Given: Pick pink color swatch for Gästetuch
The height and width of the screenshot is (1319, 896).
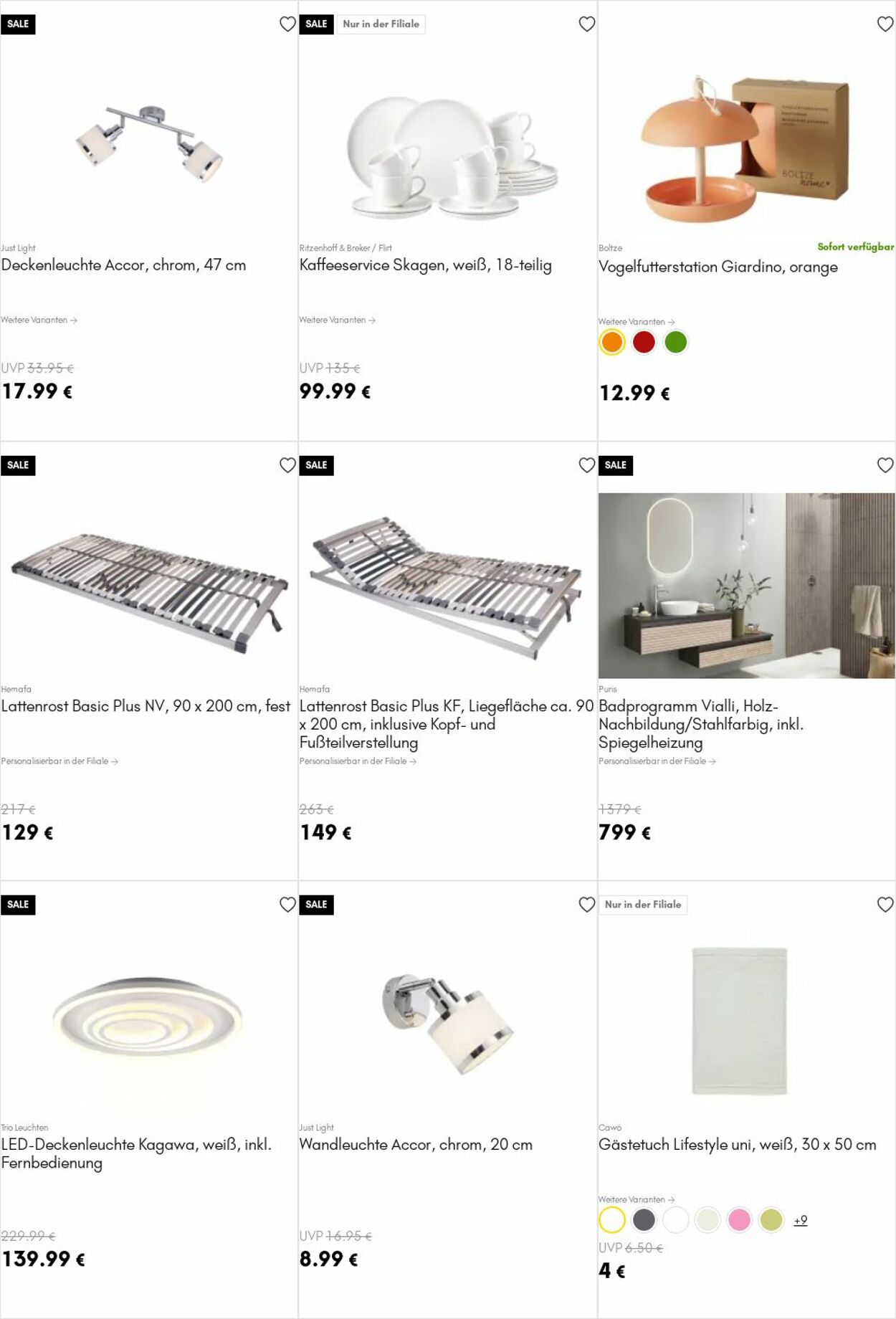Looking at the screenshot, I should click(739, 1219).
